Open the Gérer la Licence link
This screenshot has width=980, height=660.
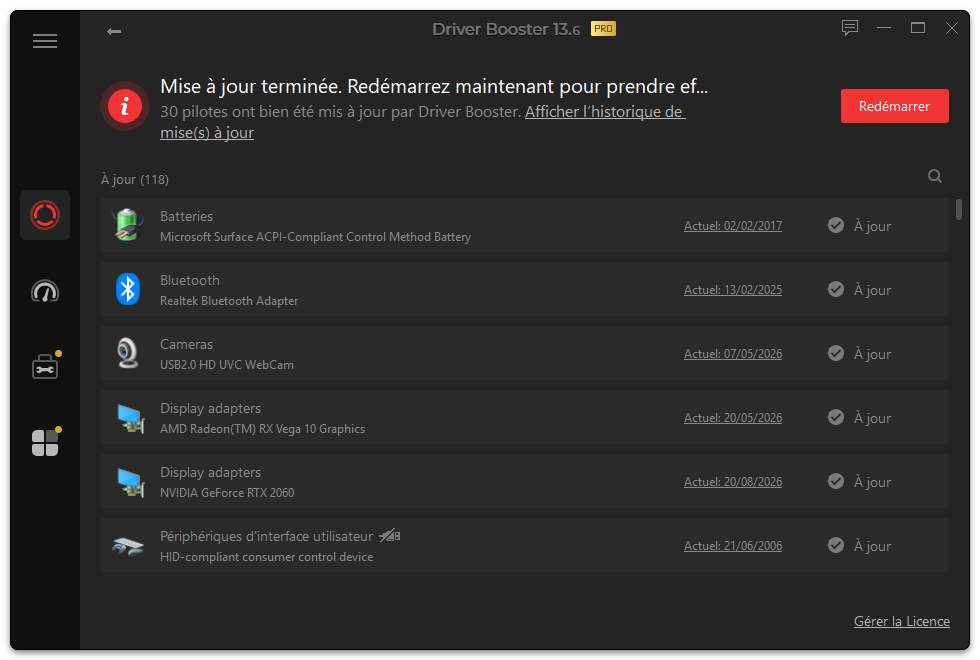pyautogui.click(x=902, y=621)
